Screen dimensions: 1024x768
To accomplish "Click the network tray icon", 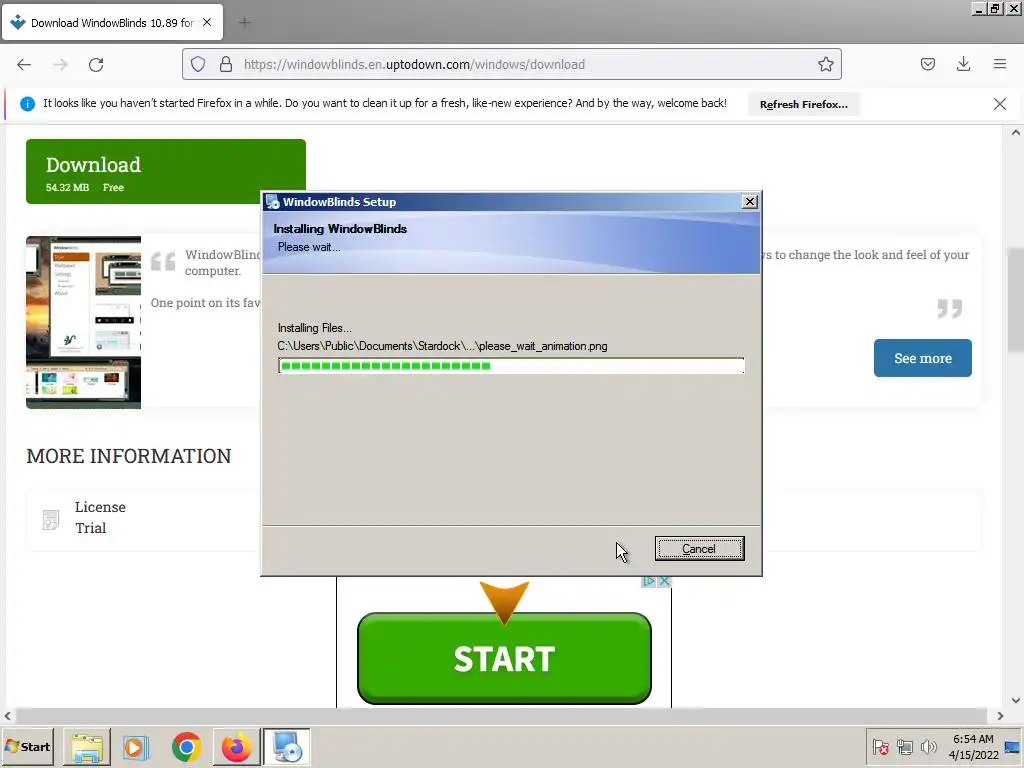I will point(904,747).
